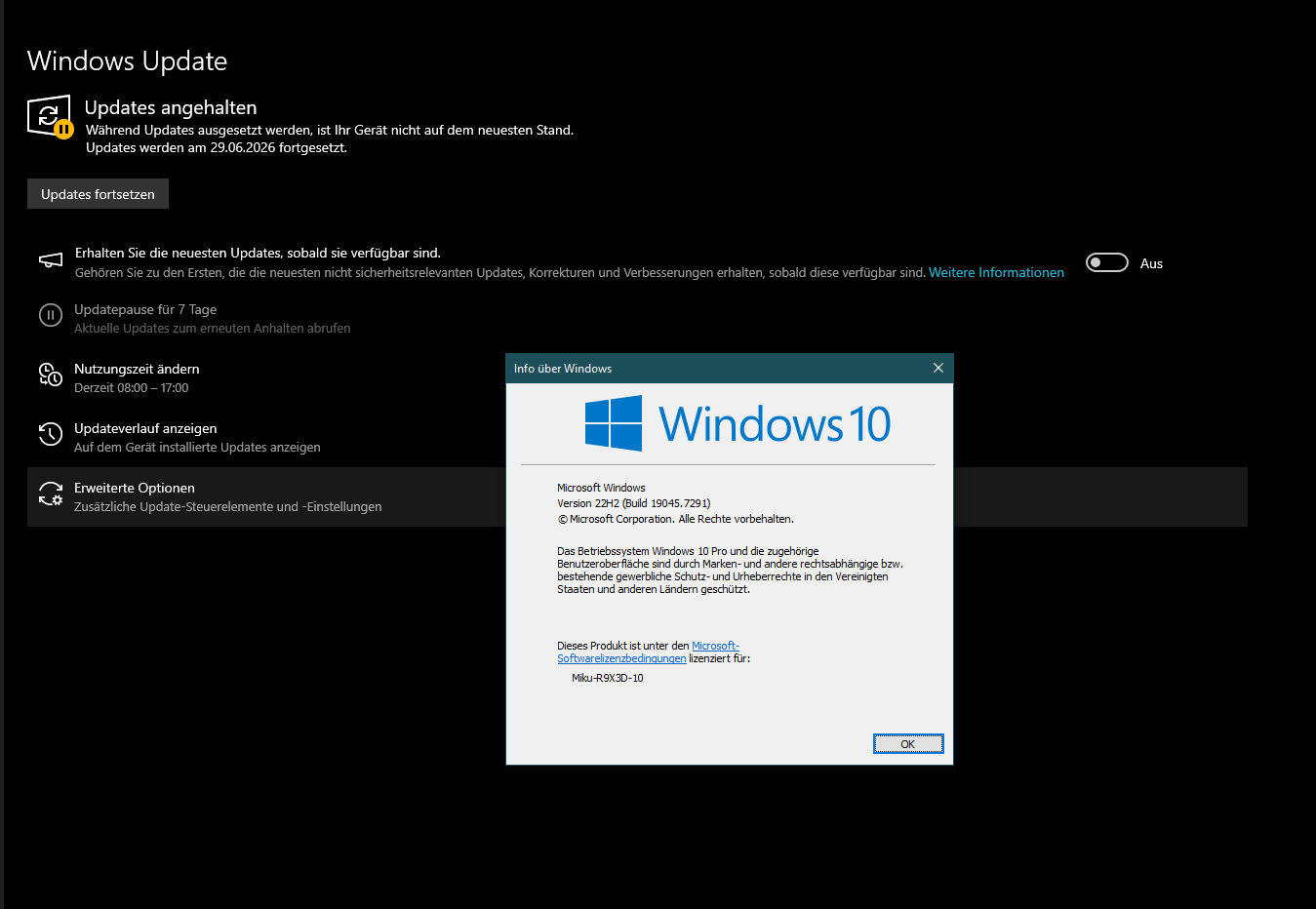Click the Erhalten Sie die neuesten Updates heading
Viewport: 1316px width, 909px height.
pos(258,253)
